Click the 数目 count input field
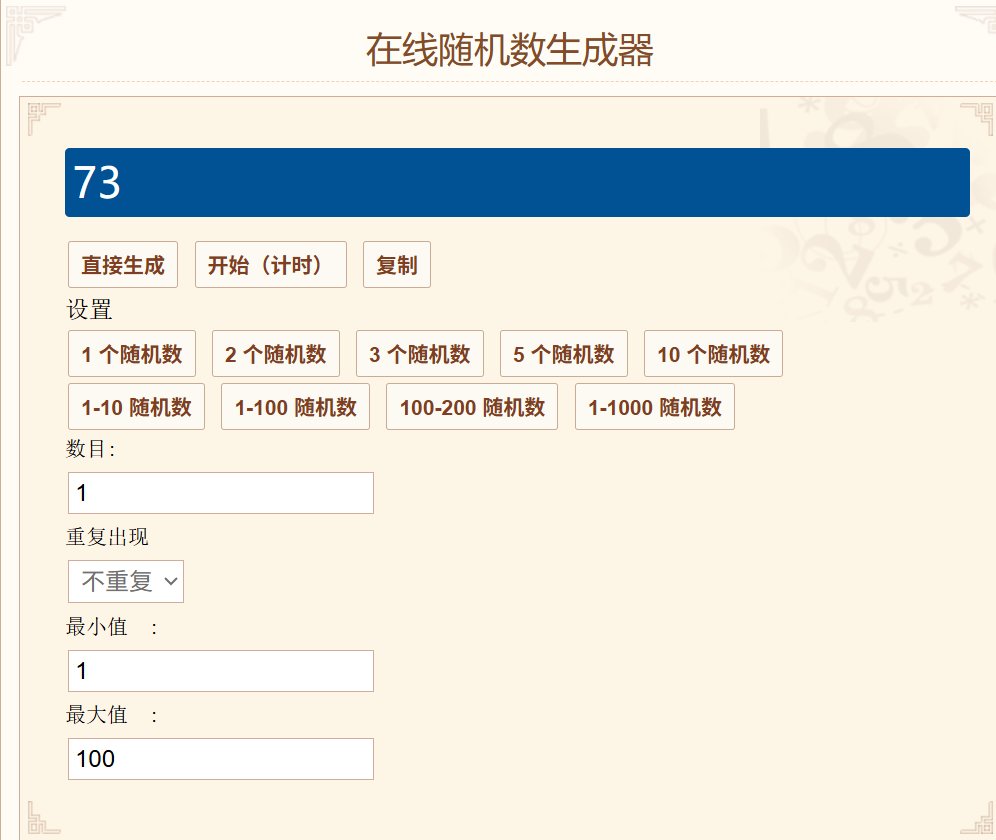This screenshot has width=996, height=840. (x=220, y=492)
